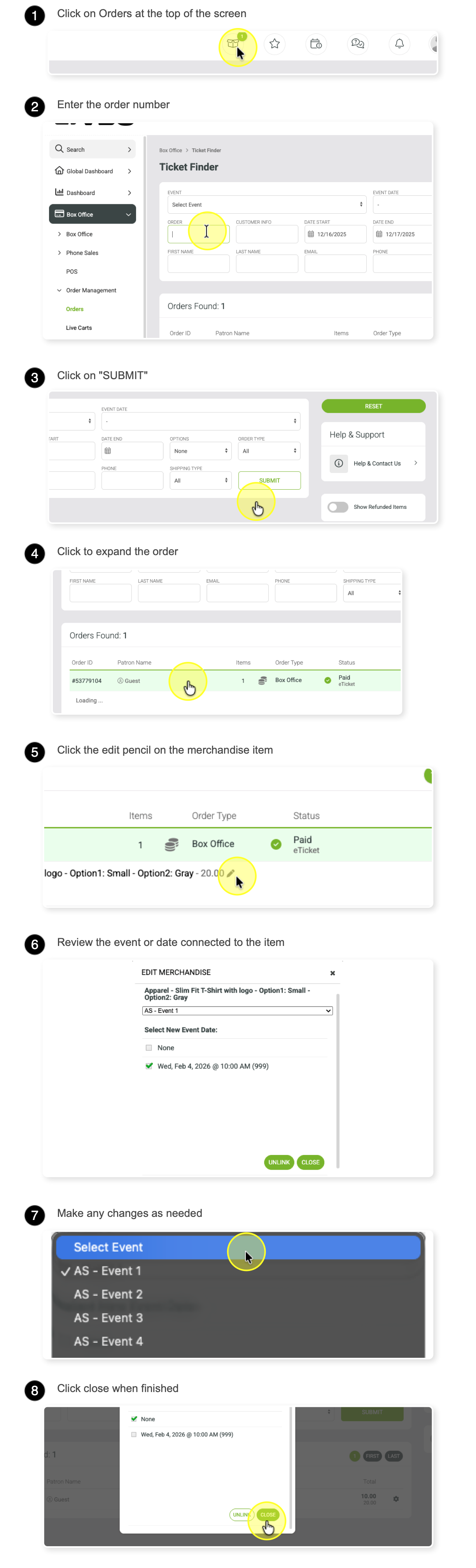Click the calendar clock icon in top bar
476x1568 pixels.
tap(316, 44)
